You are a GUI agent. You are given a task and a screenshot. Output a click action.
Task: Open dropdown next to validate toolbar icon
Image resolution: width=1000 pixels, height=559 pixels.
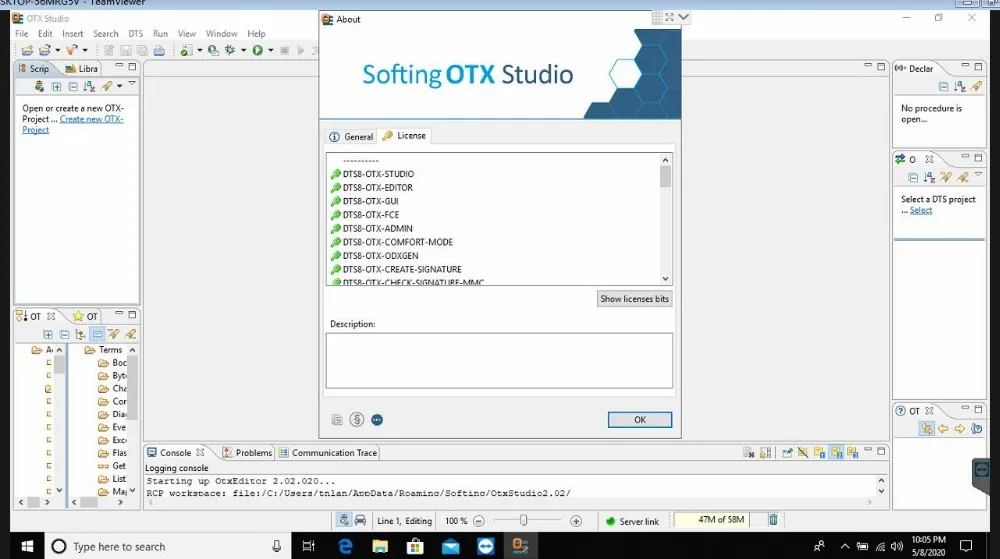click(200, 50)
